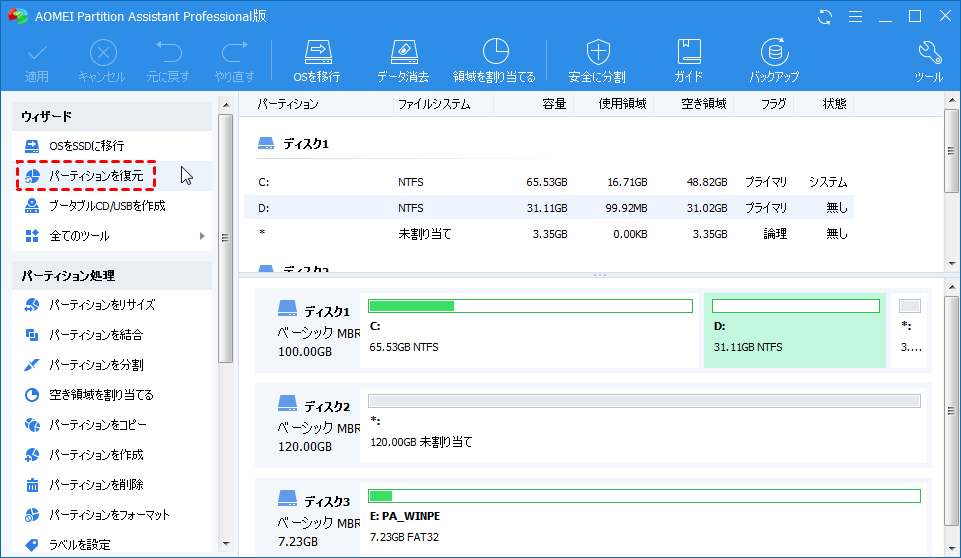Click the refresh icon in the title bar
The width and height of the screenshot is (961, 558).
pos(825,17)
